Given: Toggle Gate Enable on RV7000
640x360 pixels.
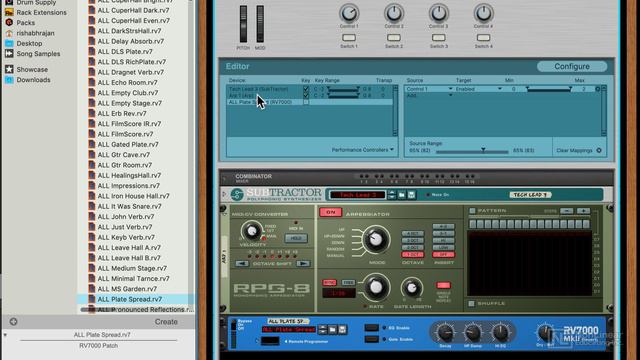Looking at the screenshot, I should (371, 339).
